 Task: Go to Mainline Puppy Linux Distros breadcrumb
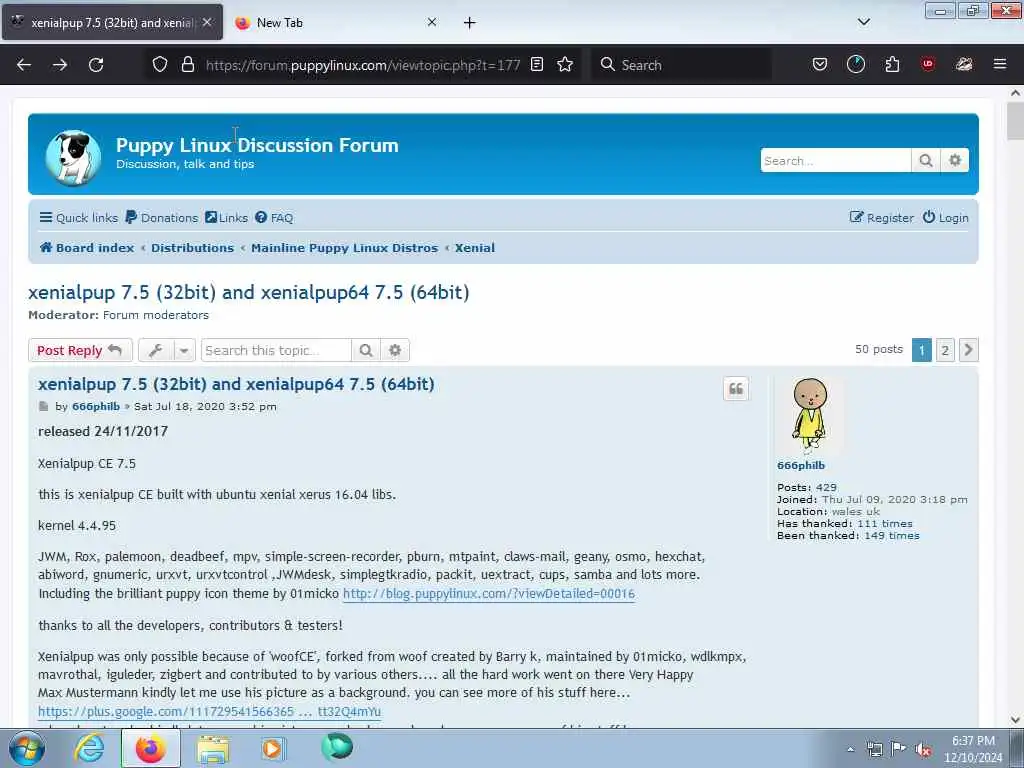point(345,248)
